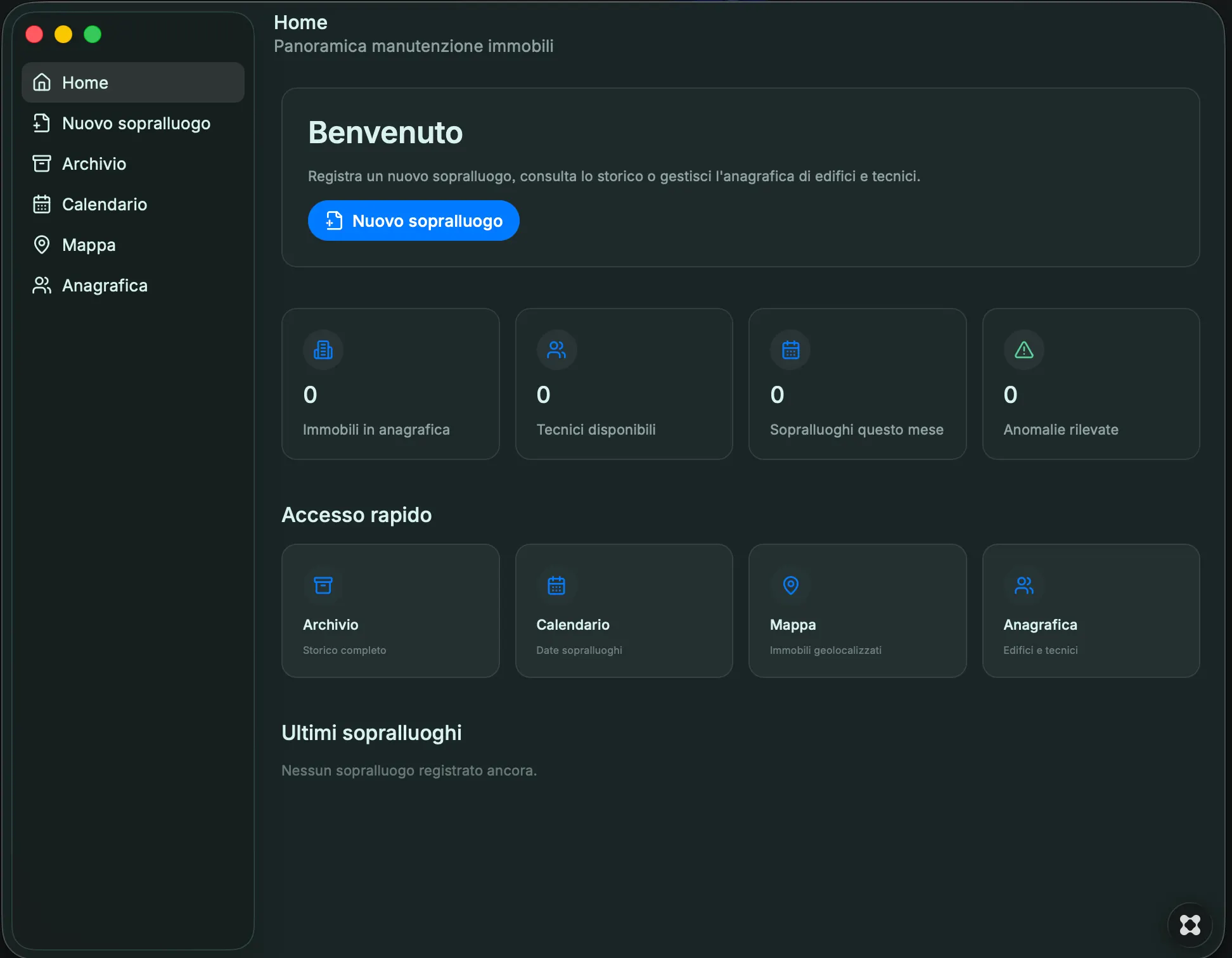This screenshot has height=958, width=1232.
Task: Click the Benvenuto heading
Action: (385, 132)
